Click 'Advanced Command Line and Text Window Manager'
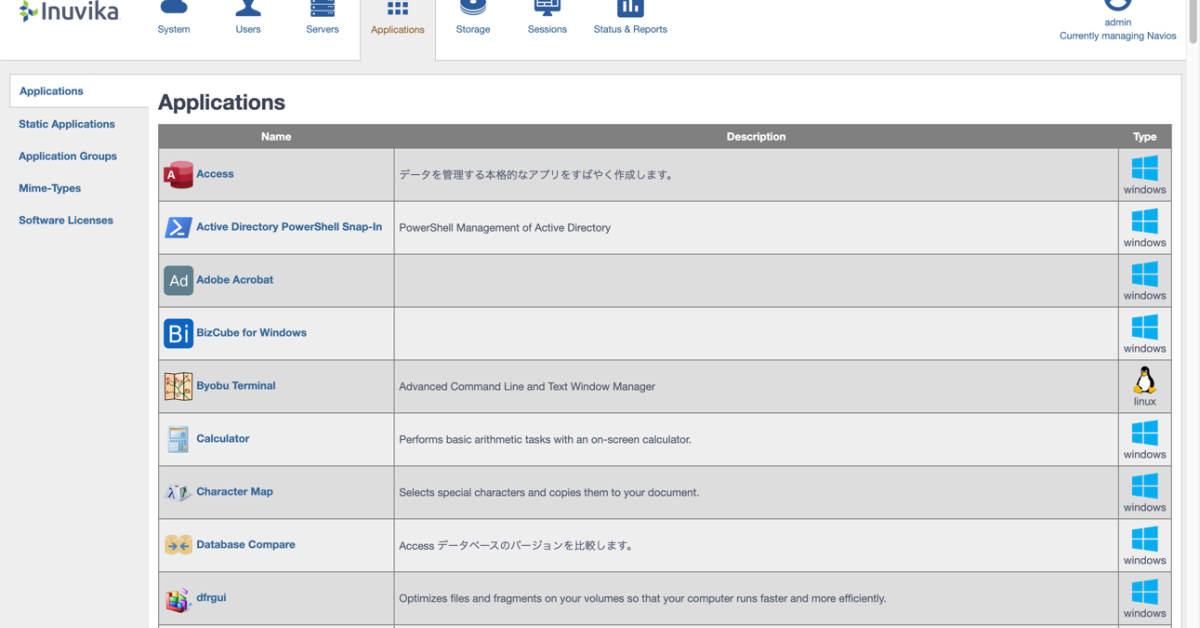This screenshot has height=628, width=1200. coord(527,387)
